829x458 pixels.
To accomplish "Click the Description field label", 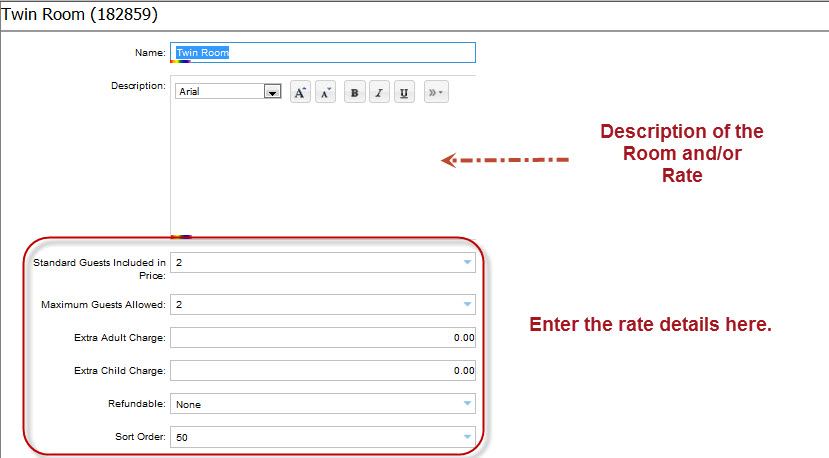I will click(x=137, y=86).
